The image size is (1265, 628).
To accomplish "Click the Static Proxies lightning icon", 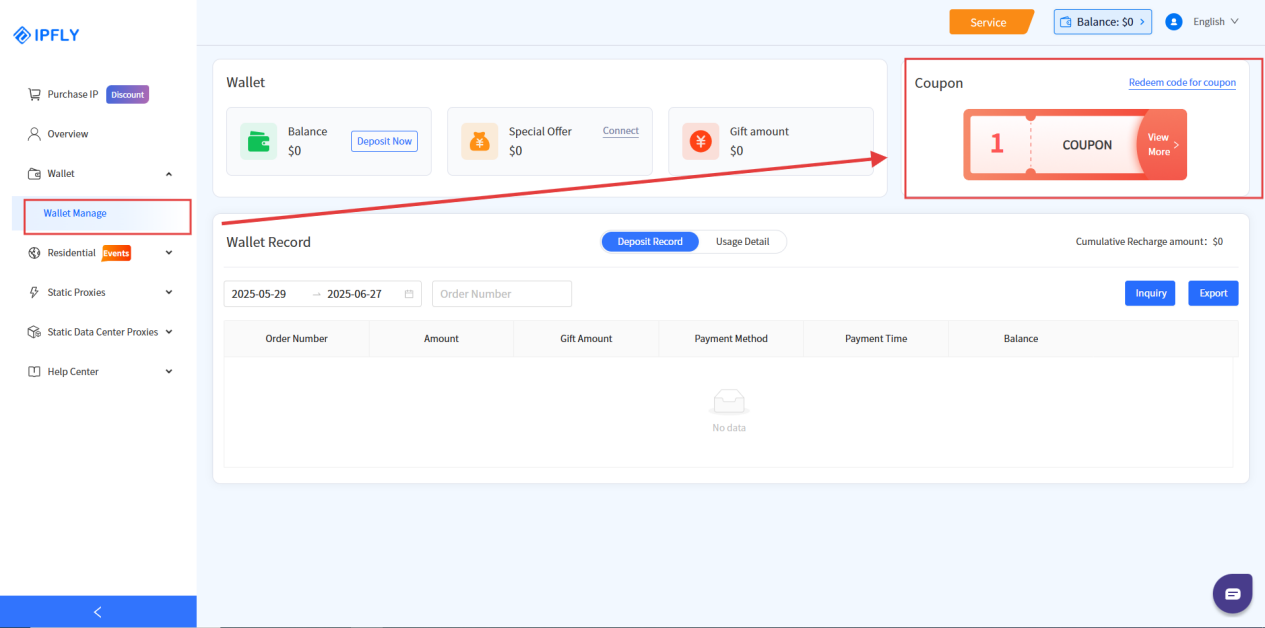I will [x=34, y=292].
